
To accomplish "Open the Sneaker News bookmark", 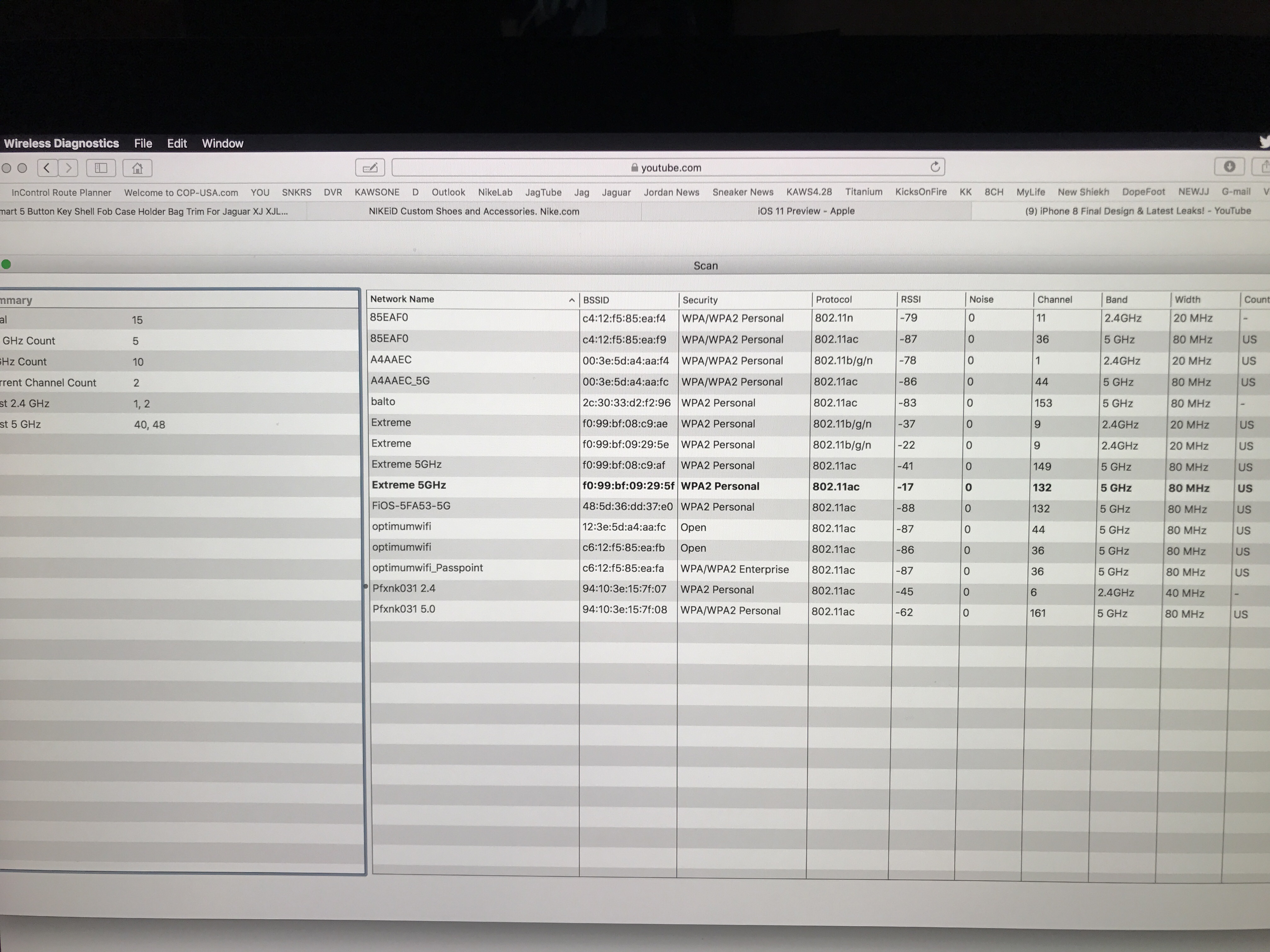I will pos(742,192).
